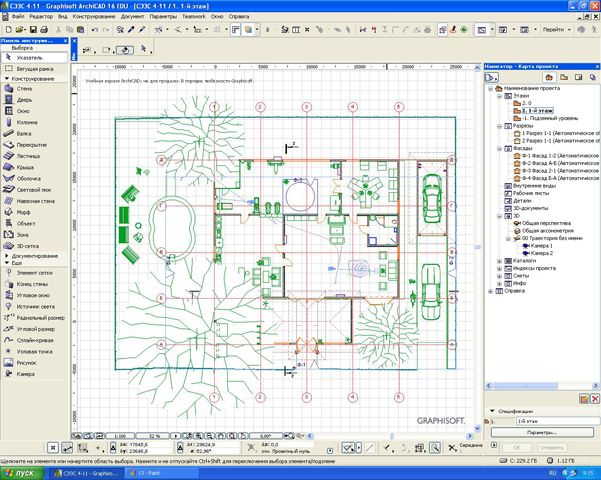Open the Перейти dropdown
601x480 pixels.
point(556,30)
